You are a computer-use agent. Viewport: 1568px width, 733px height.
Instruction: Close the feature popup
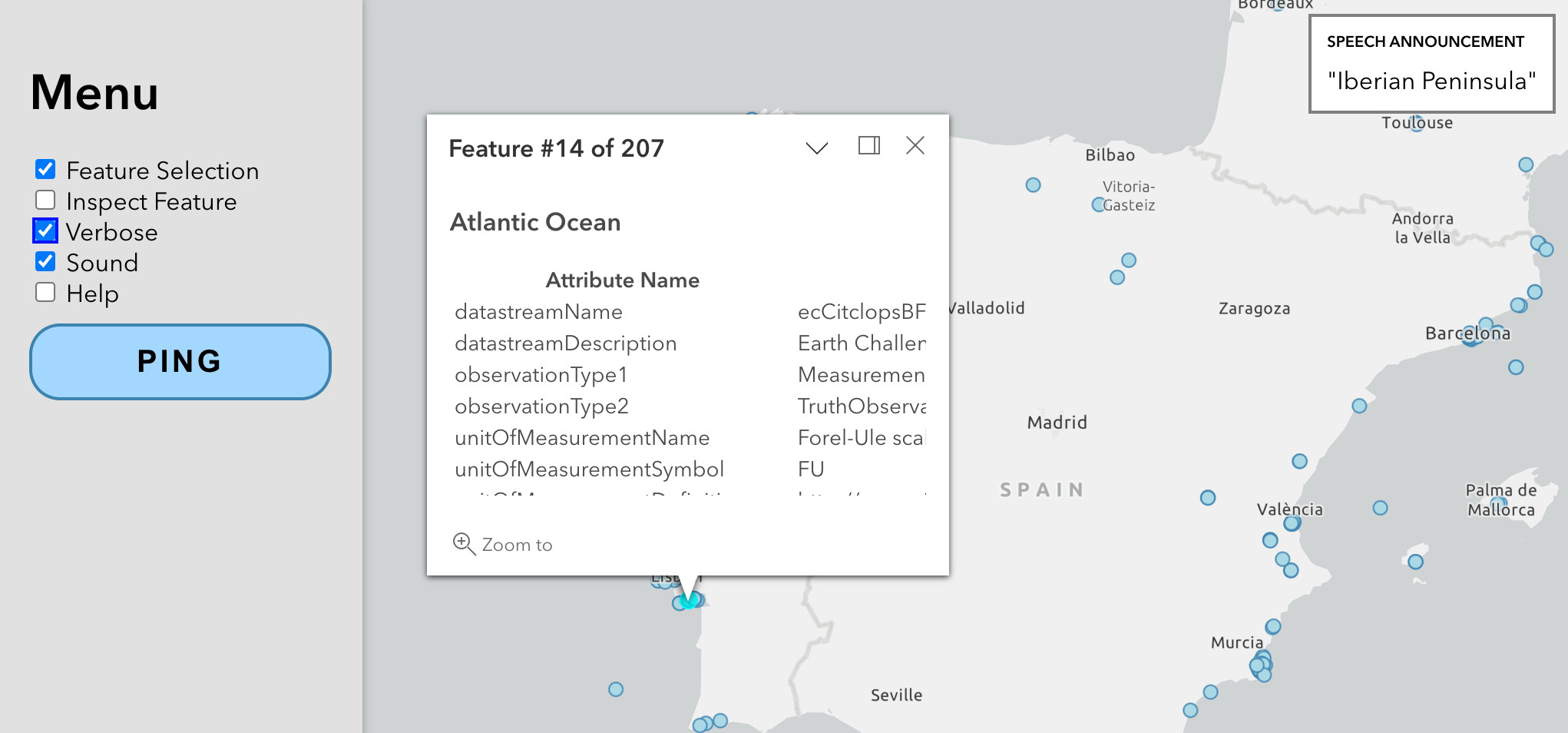[915, 145]
